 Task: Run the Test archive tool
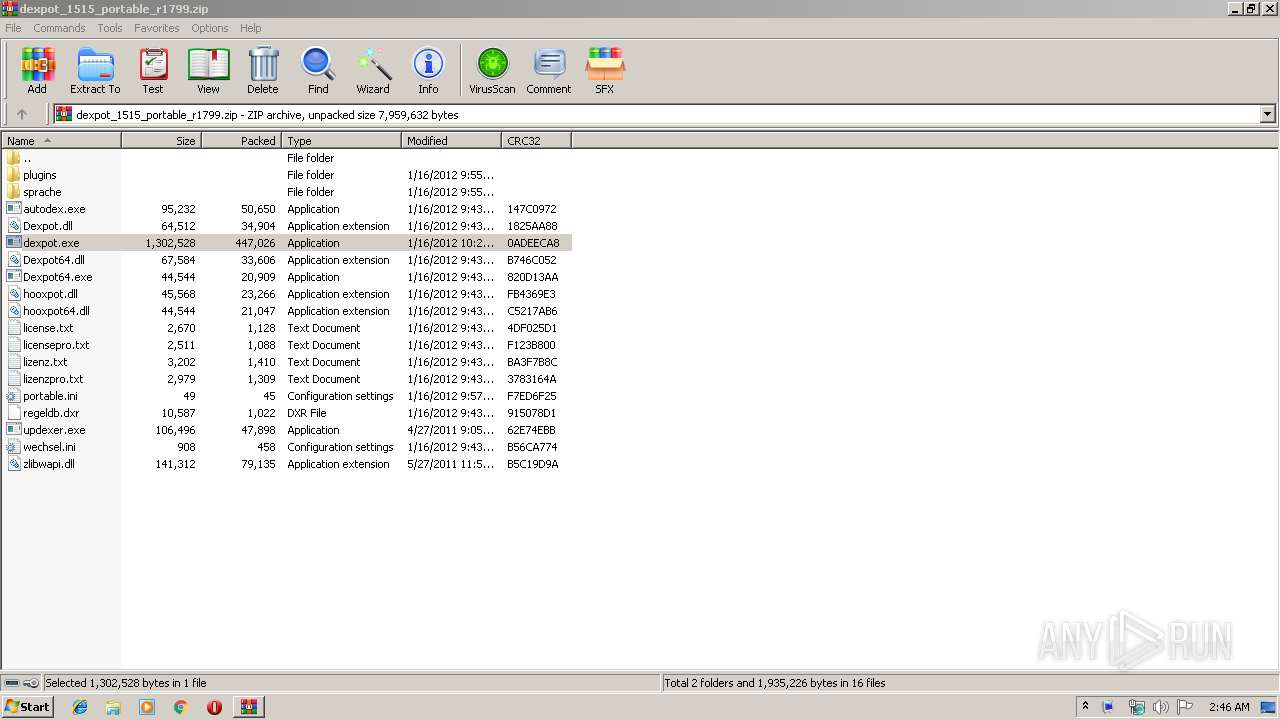pos(153,70)
